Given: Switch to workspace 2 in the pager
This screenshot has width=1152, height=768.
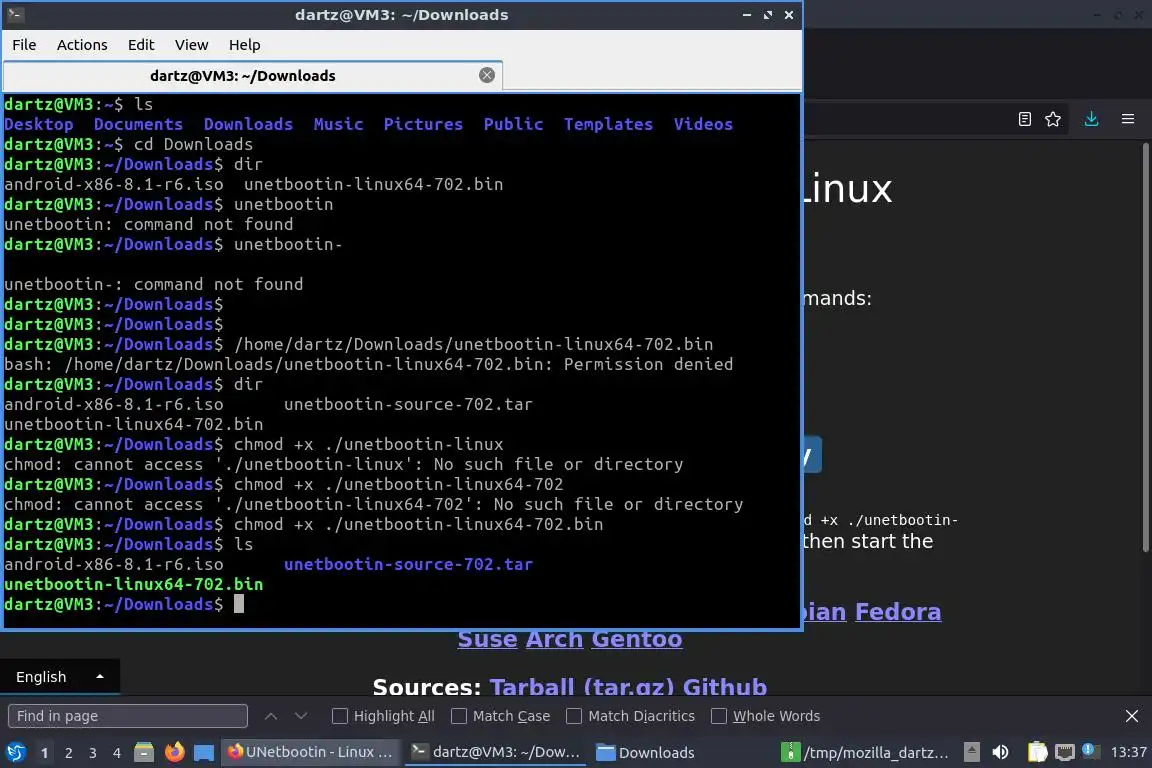Looking at the screenshot, I should tap(68, 753).
